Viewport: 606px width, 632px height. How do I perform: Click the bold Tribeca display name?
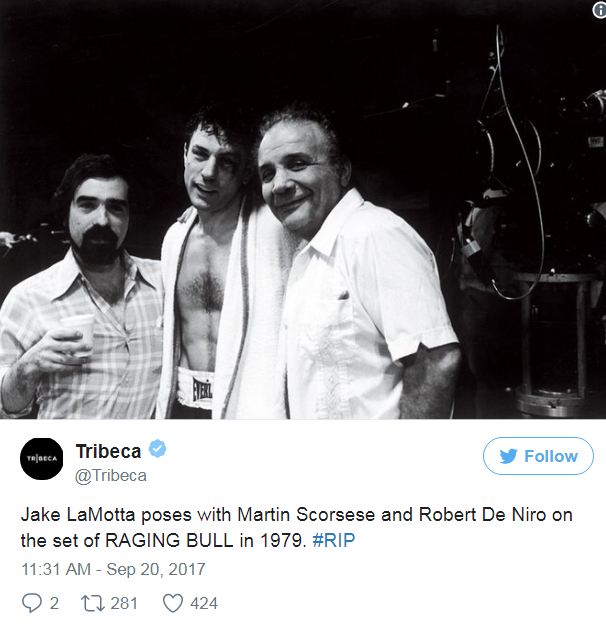[108, 451]
